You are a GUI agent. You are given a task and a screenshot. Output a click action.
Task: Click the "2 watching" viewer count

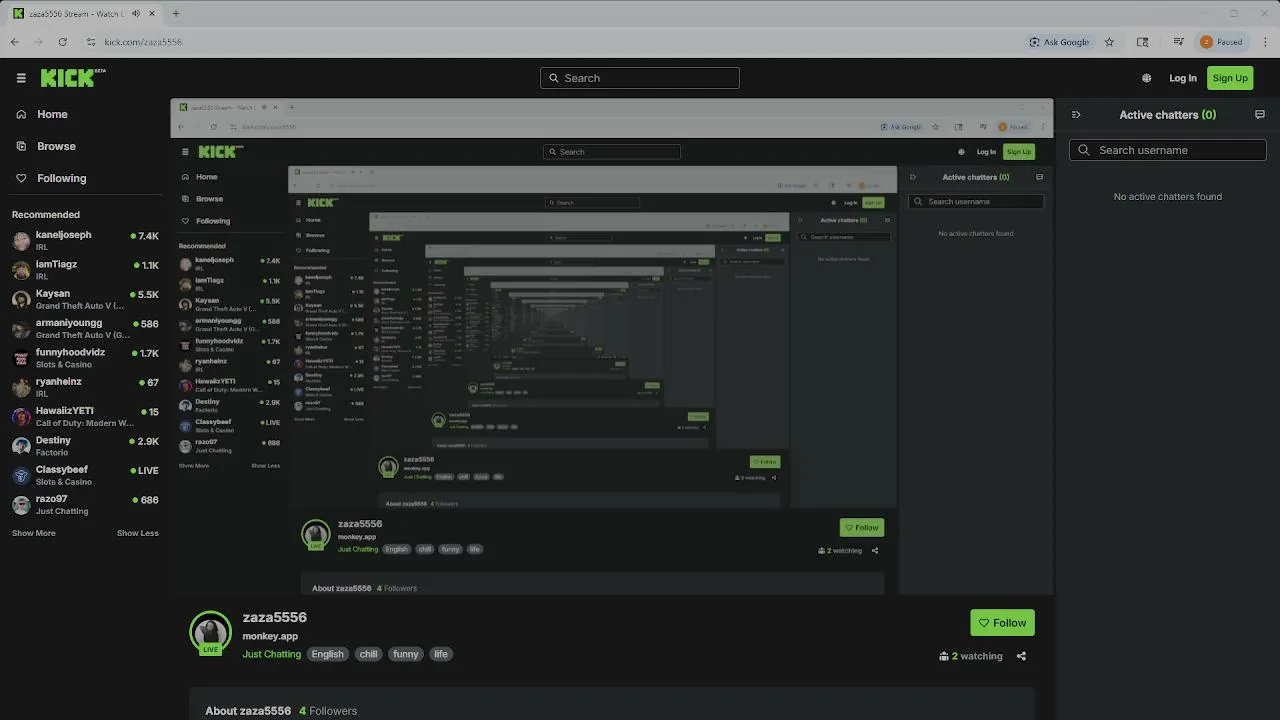pos(971,656)
